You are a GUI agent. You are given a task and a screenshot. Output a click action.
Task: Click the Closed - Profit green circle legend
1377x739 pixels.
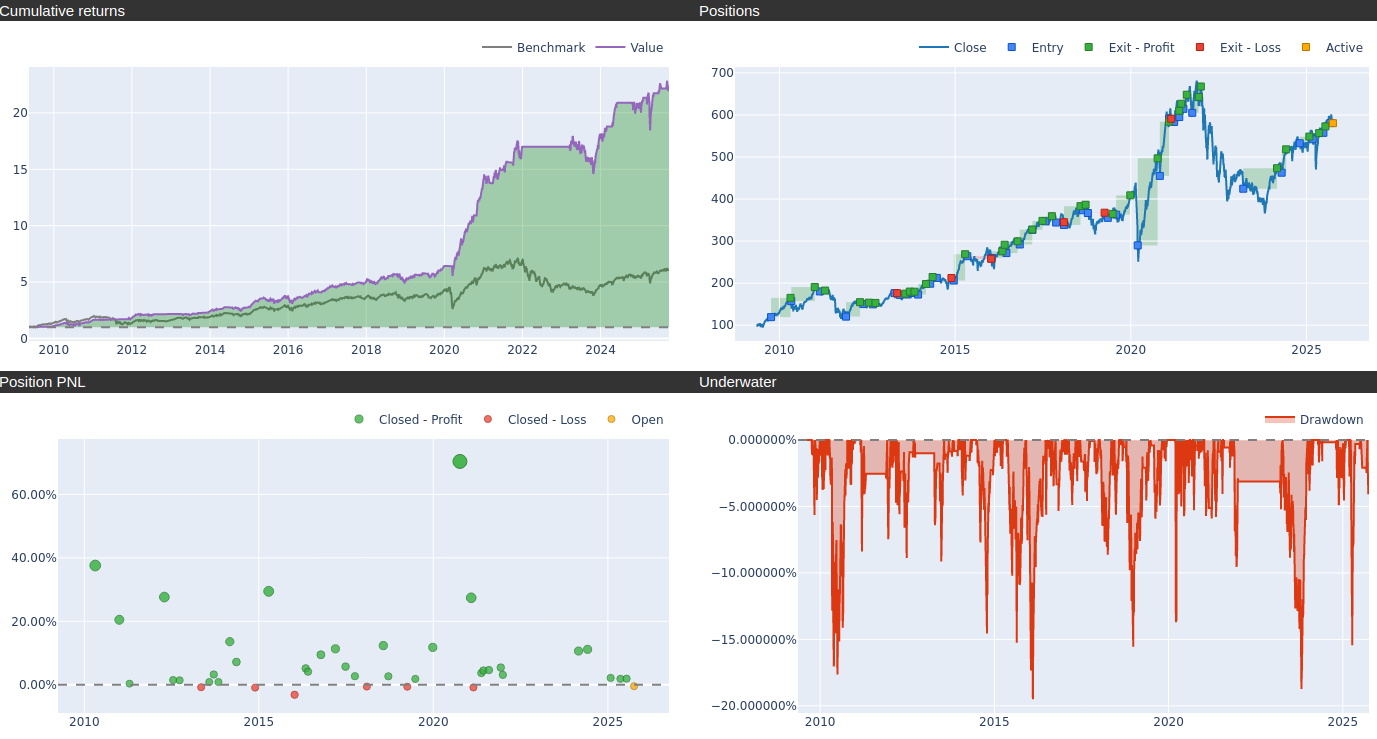point(360,420)
